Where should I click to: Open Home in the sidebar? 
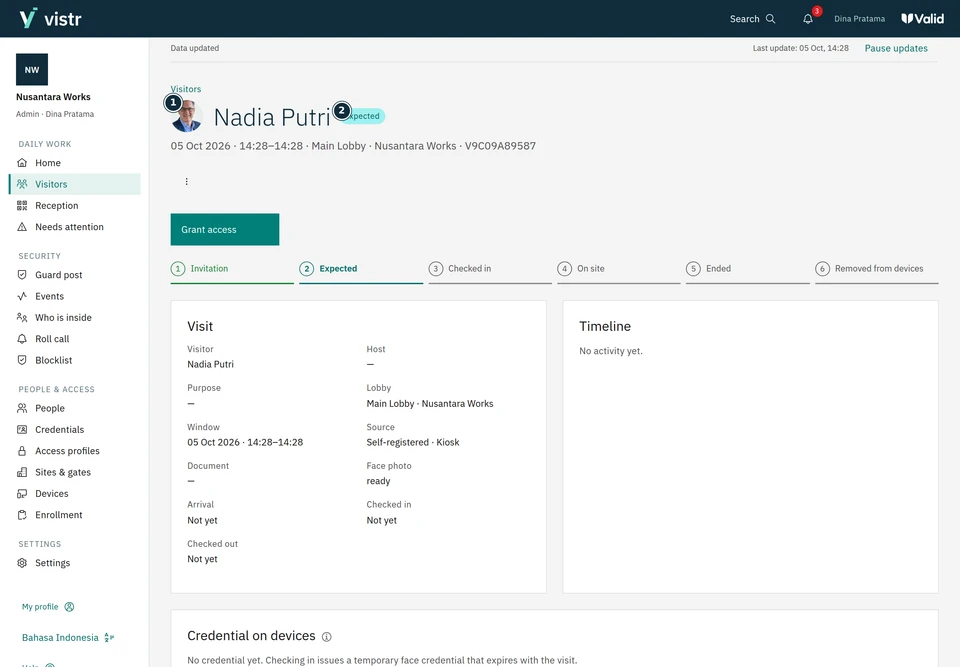pos(75,163)
